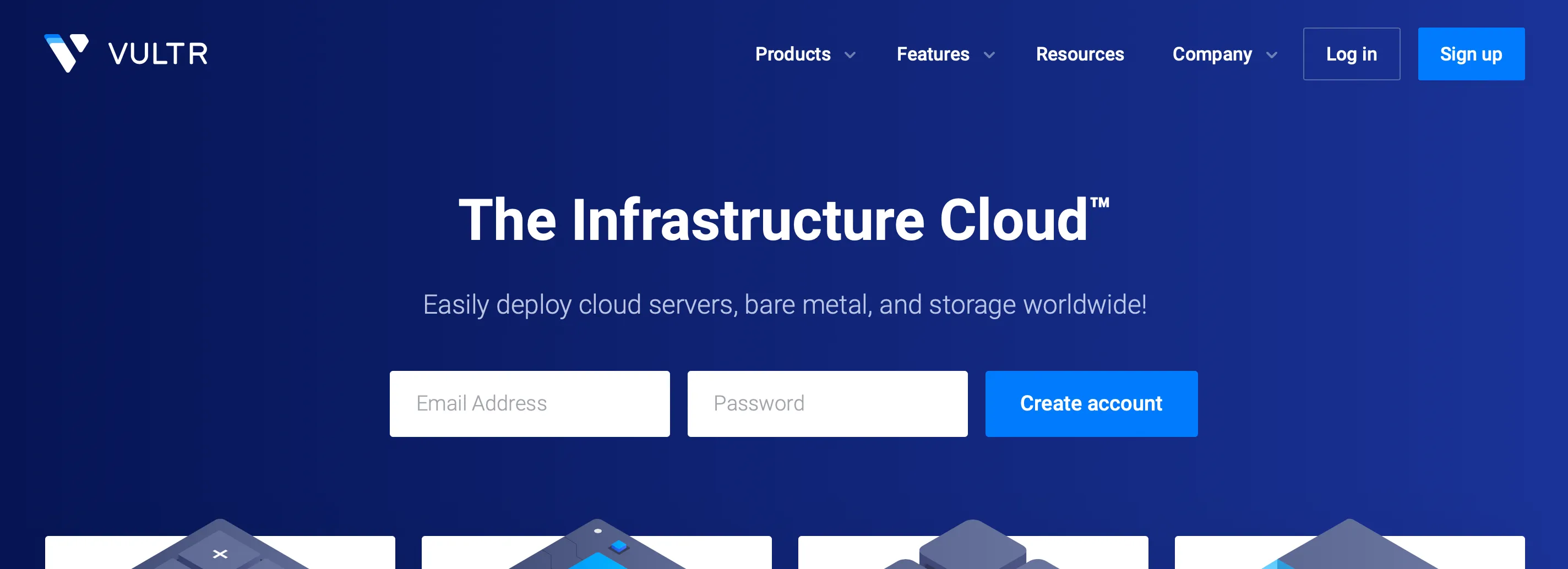Click the Vultr V logo icon

(x=67, y=53)
